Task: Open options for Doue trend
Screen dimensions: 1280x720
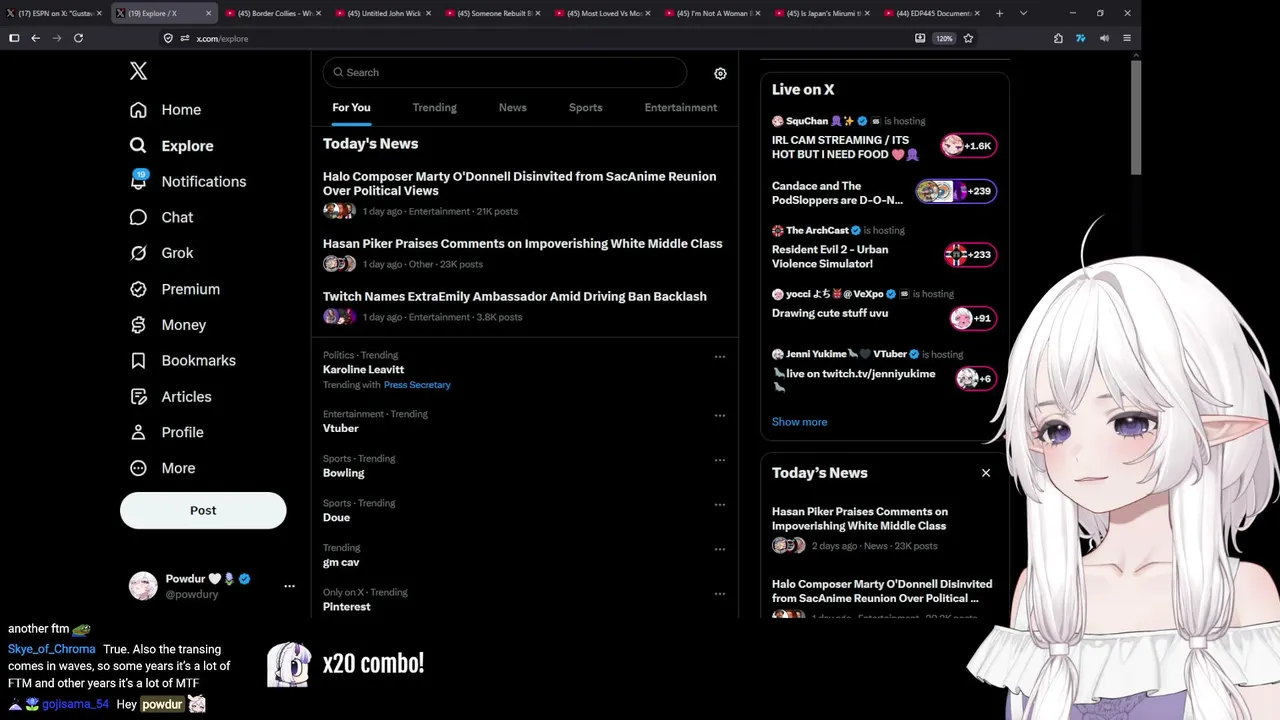Action: (x=719, y=505)
